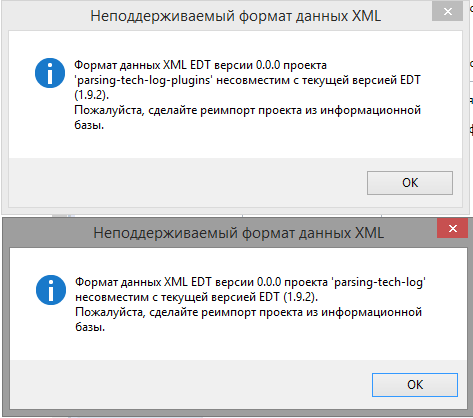Image resolution: width=473 pixels, height=418 pixels.
Task: Dismiss the lower dialog using the red X
Action: [452, 228]
